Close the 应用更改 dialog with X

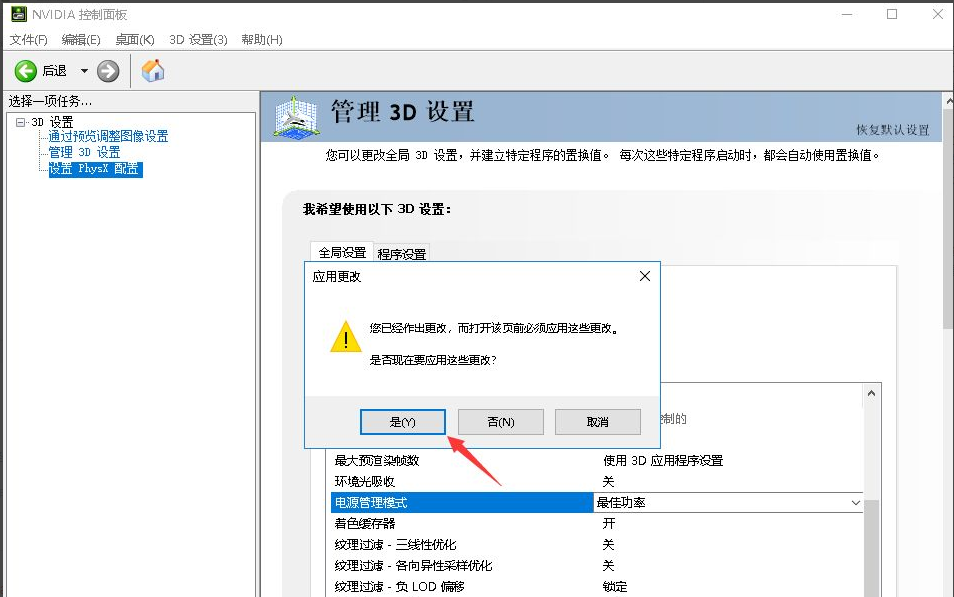[645, 276]
